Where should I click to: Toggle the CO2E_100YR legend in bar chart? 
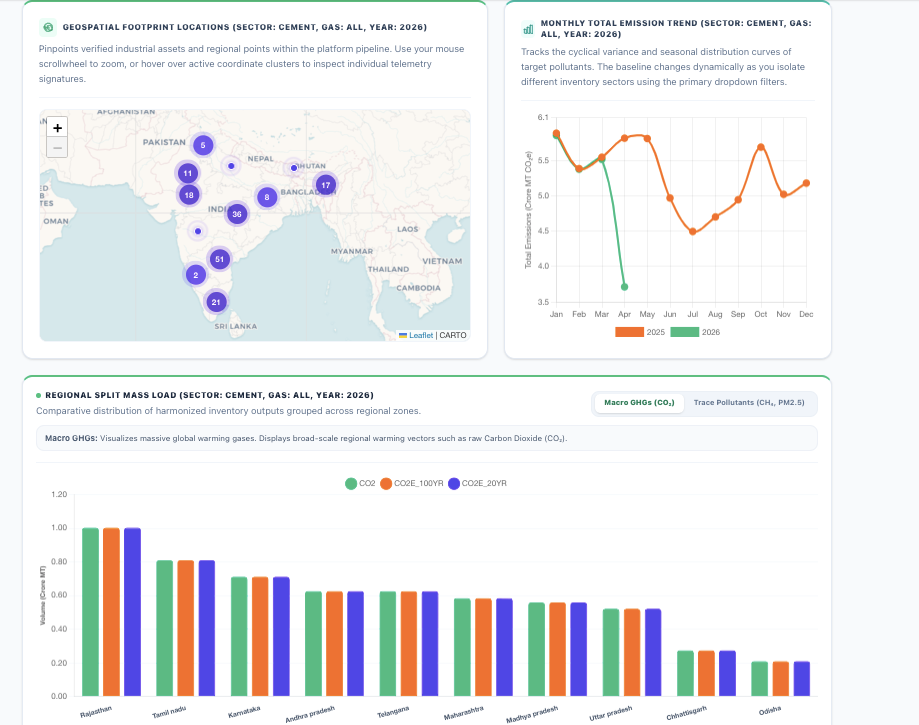tap(411, 484)
